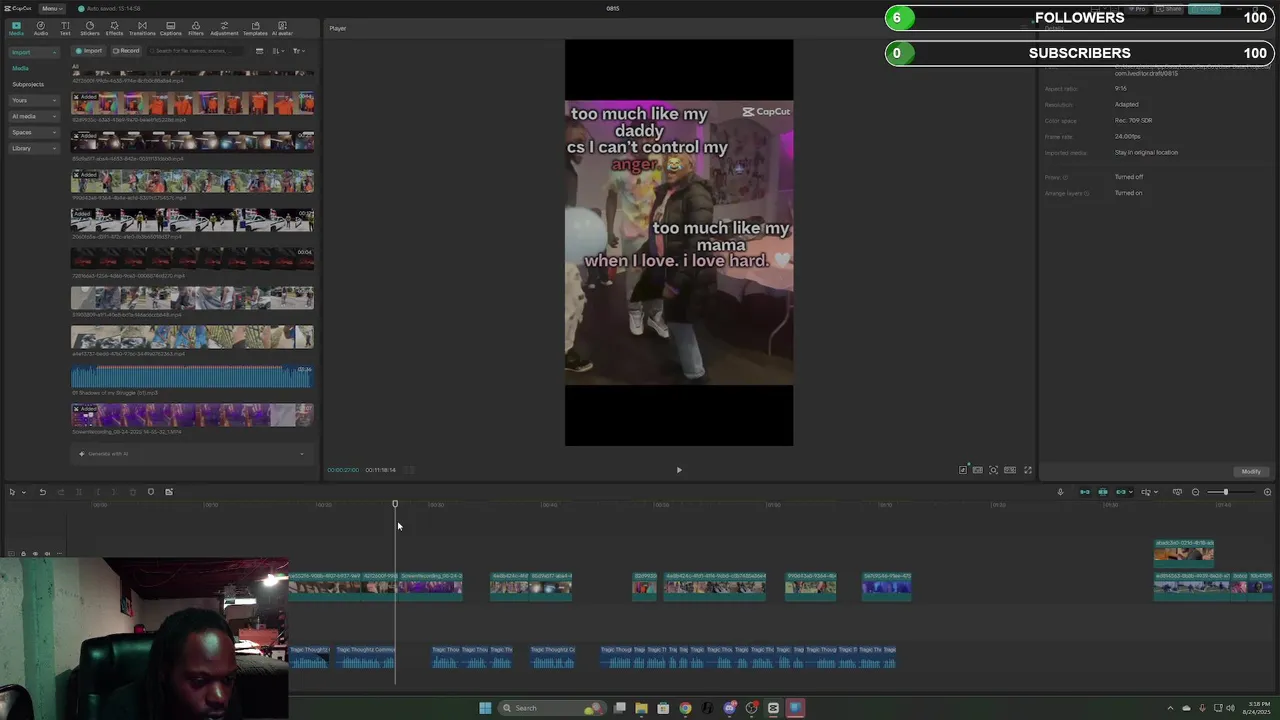Select the blue audio waveform file
Viewport: 1280px width, 720px height.
pos(192,376)
